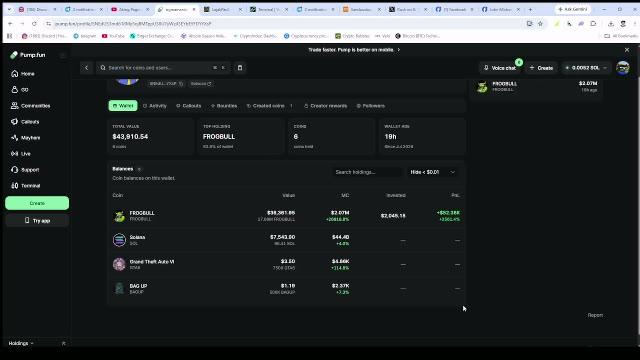
Task: Click the total value $43,910.54
Action: tap(130, 136)
